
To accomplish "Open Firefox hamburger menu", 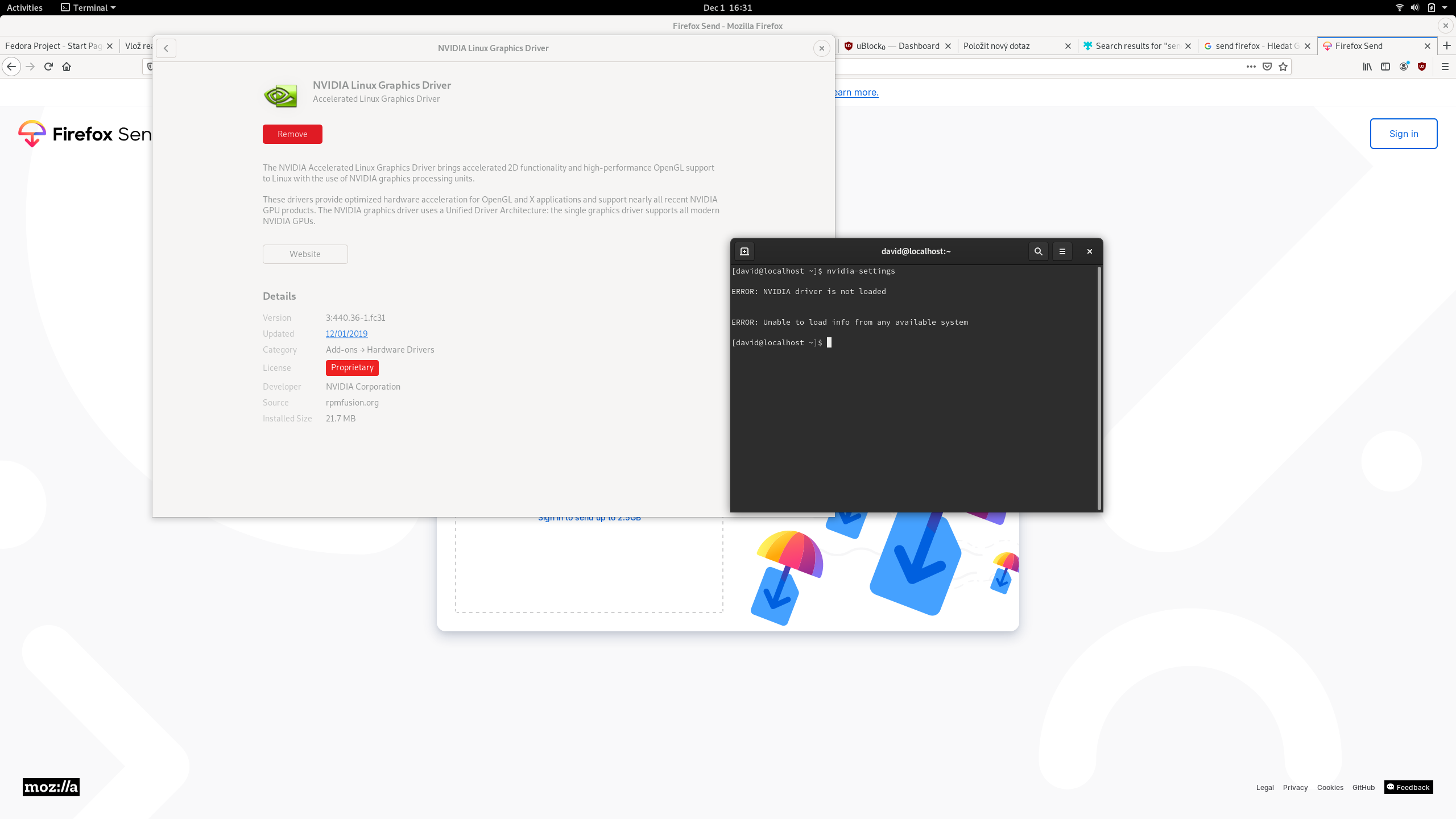I will click(x=1445, y=67).
